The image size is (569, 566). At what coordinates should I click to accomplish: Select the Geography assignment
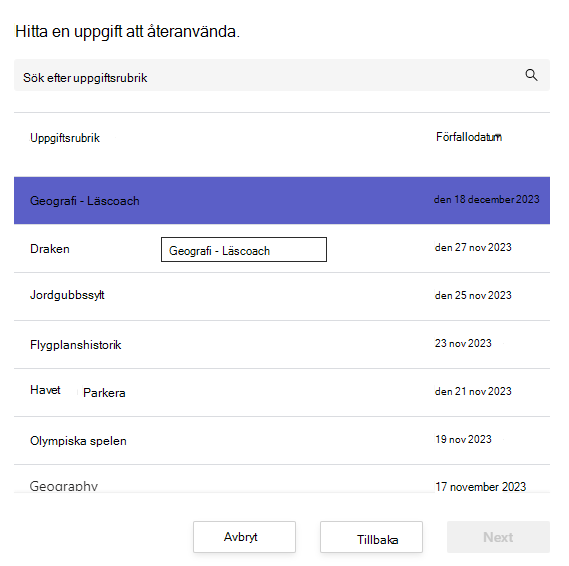pos(282,479)
